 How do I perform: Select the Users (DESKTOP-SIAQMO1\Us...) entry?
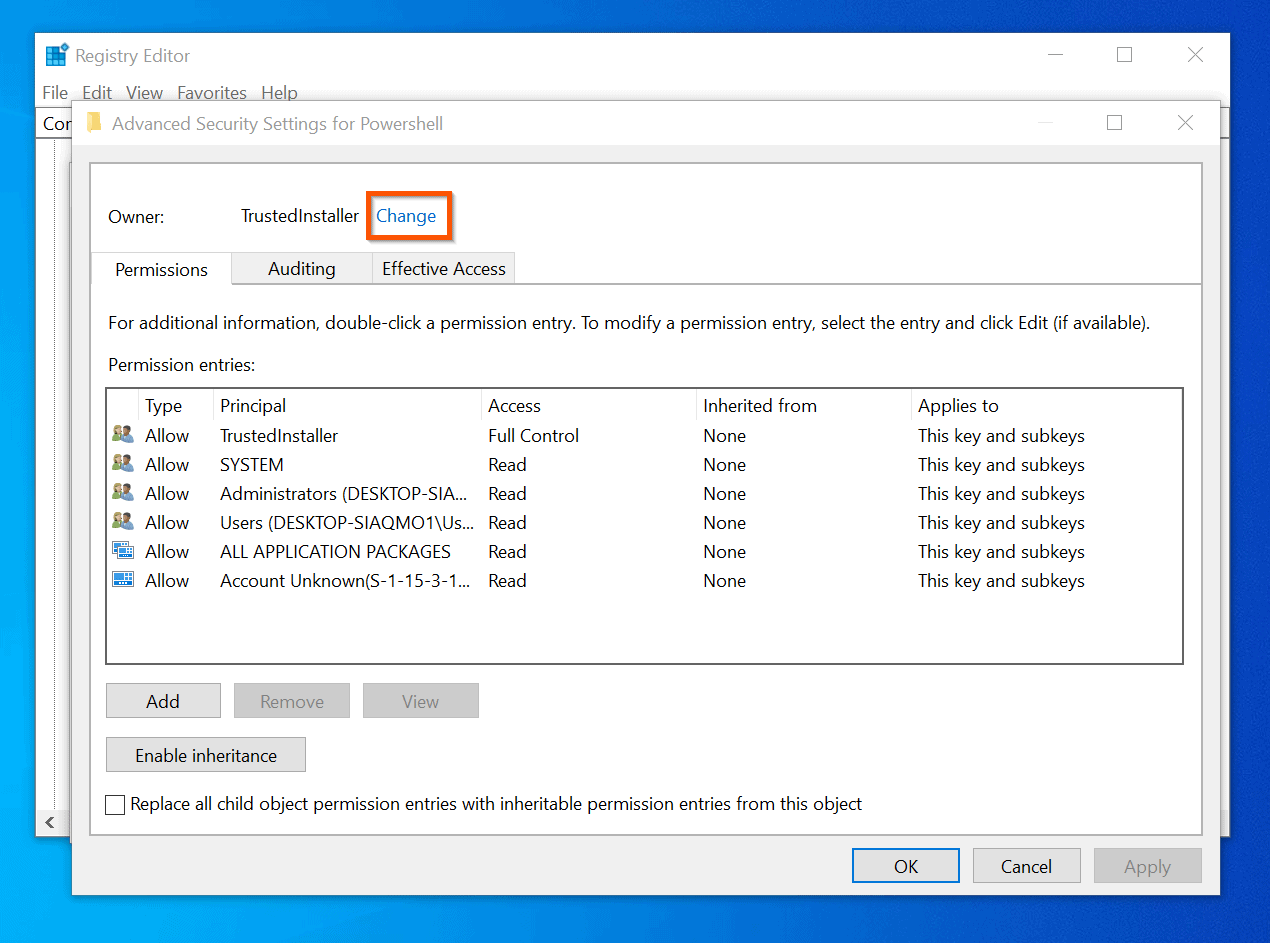644,523
